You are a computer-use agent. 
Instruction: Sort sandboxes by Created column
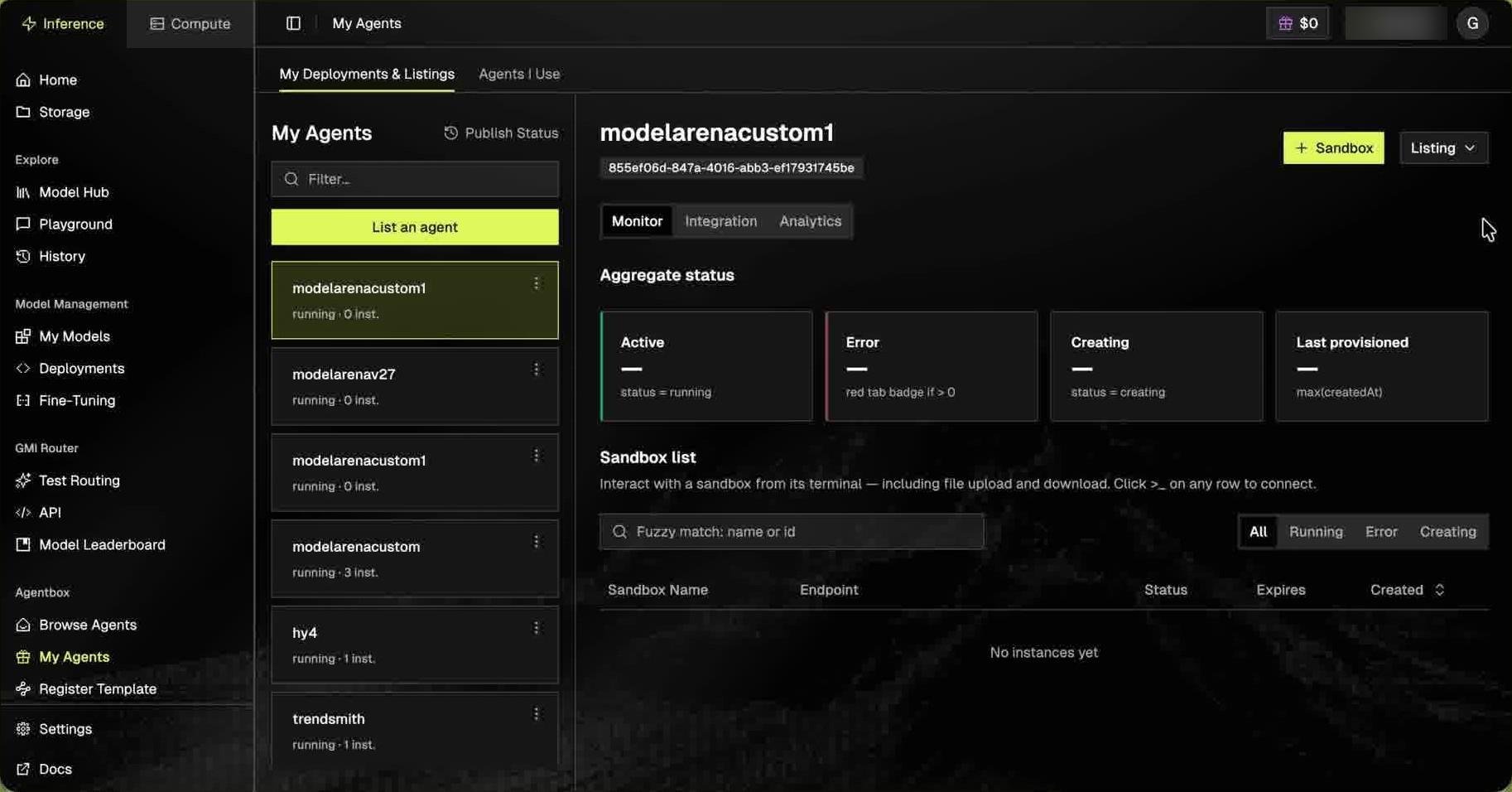click(x=1407, y=590)
